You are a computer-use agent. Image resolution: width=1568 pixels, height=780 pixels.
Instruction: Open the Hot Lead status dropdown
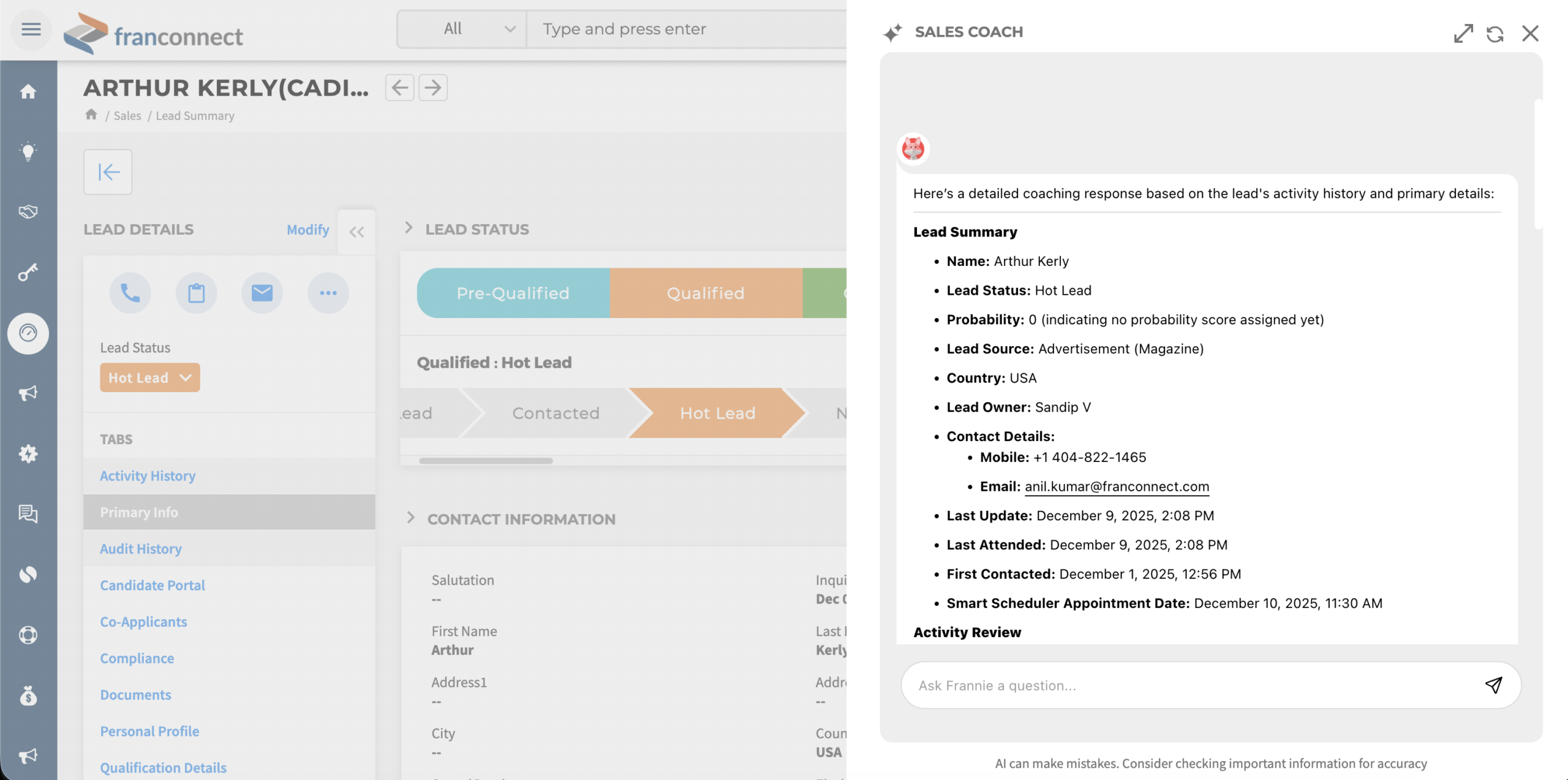tap(149, 377)
